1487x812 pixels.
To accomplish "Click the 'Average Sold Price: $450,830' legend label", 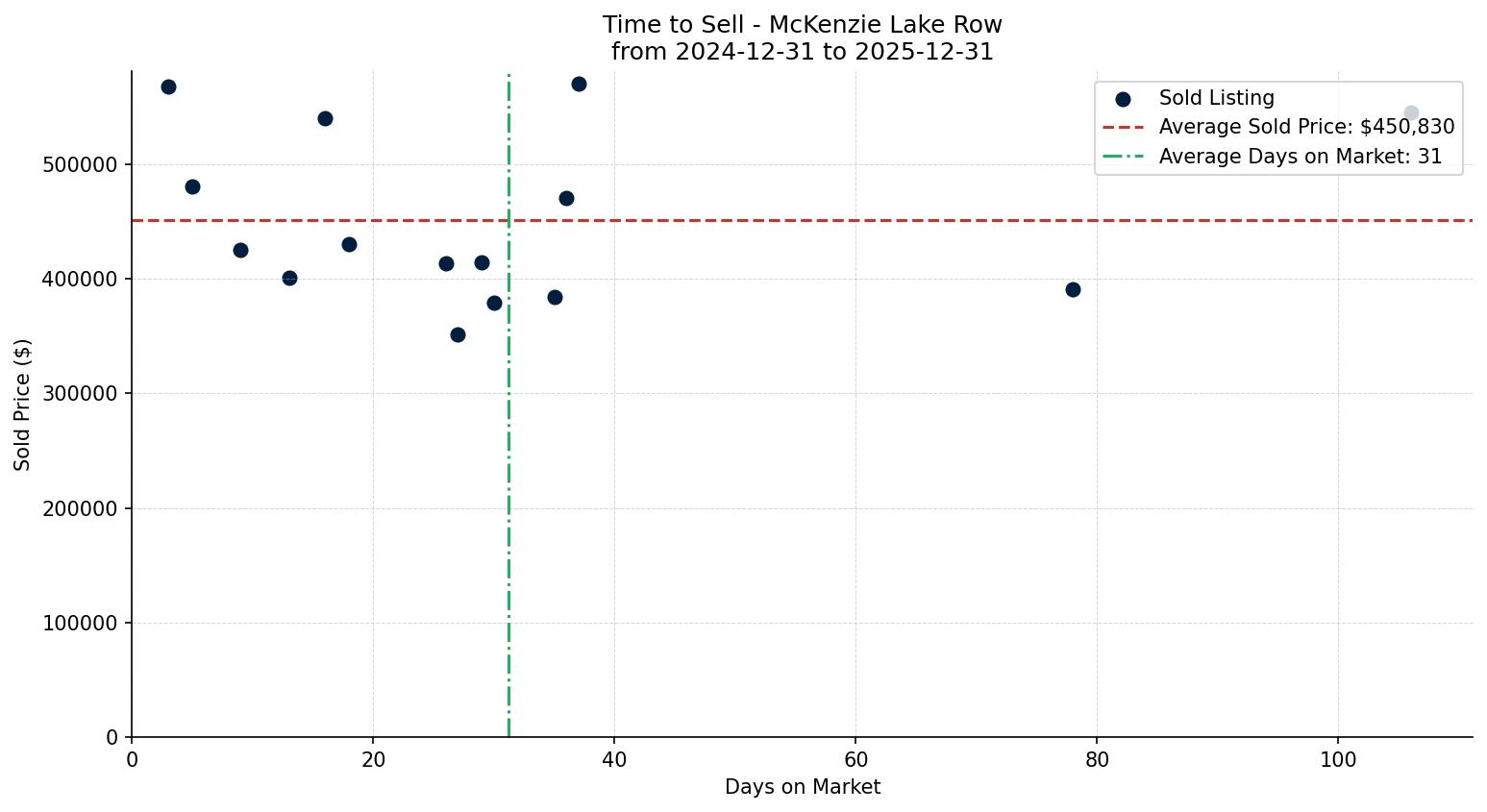I will tap(1306, 127).
